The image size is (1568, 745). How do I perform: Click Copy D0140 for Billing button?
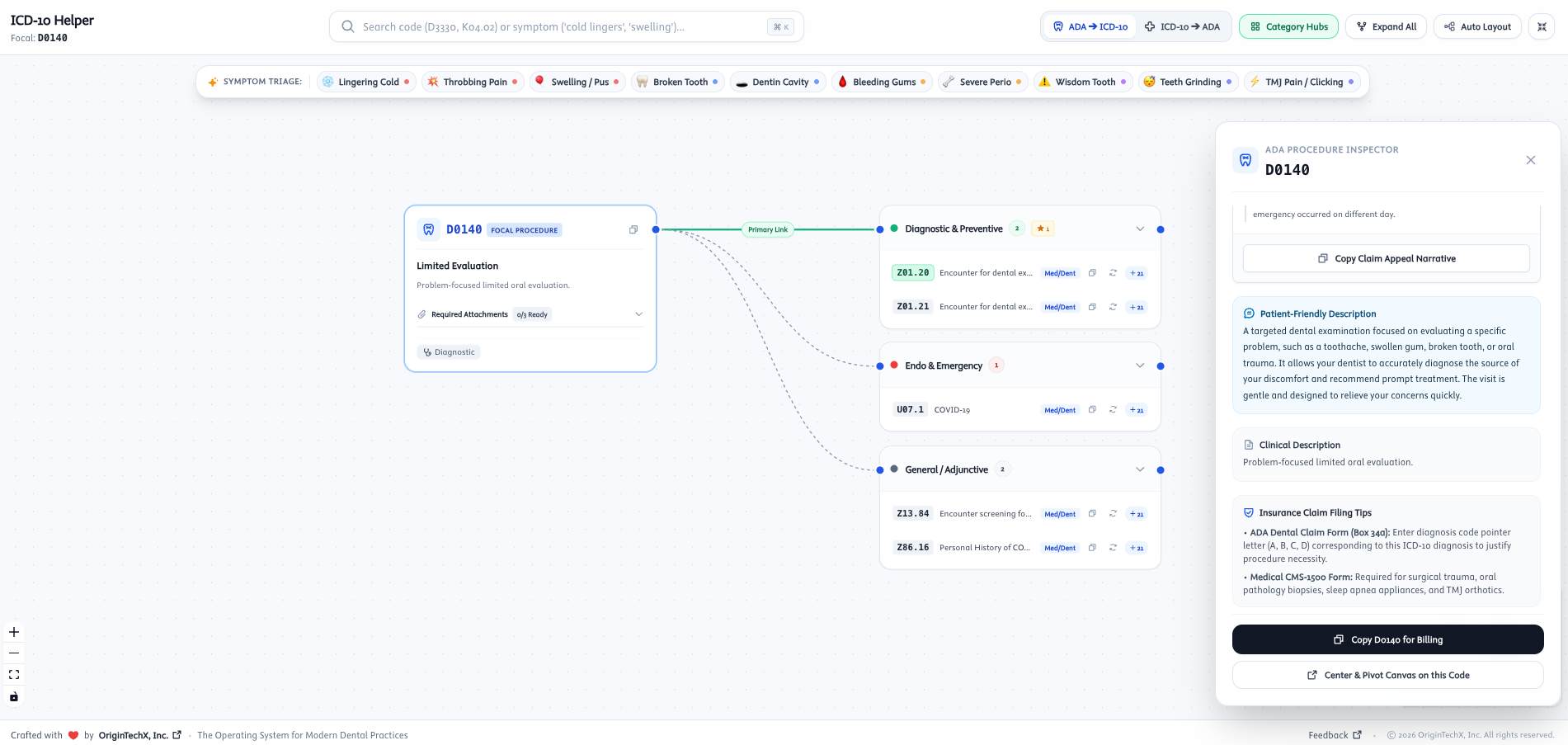point(1388,639)
